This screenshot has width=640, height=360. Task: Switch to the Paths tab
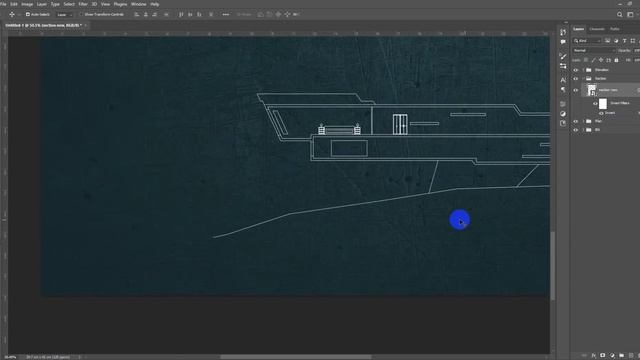click(x=615, y=29)
